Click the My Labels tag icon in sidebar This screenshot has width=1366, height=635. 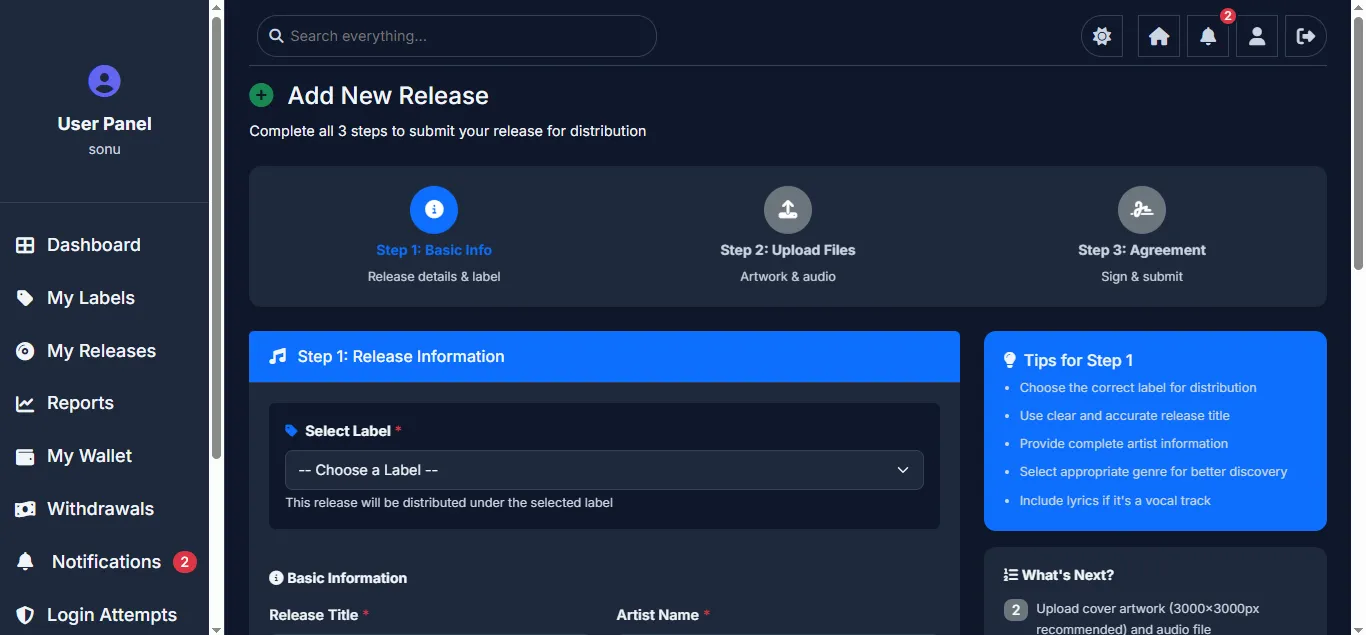coord(25,298)
